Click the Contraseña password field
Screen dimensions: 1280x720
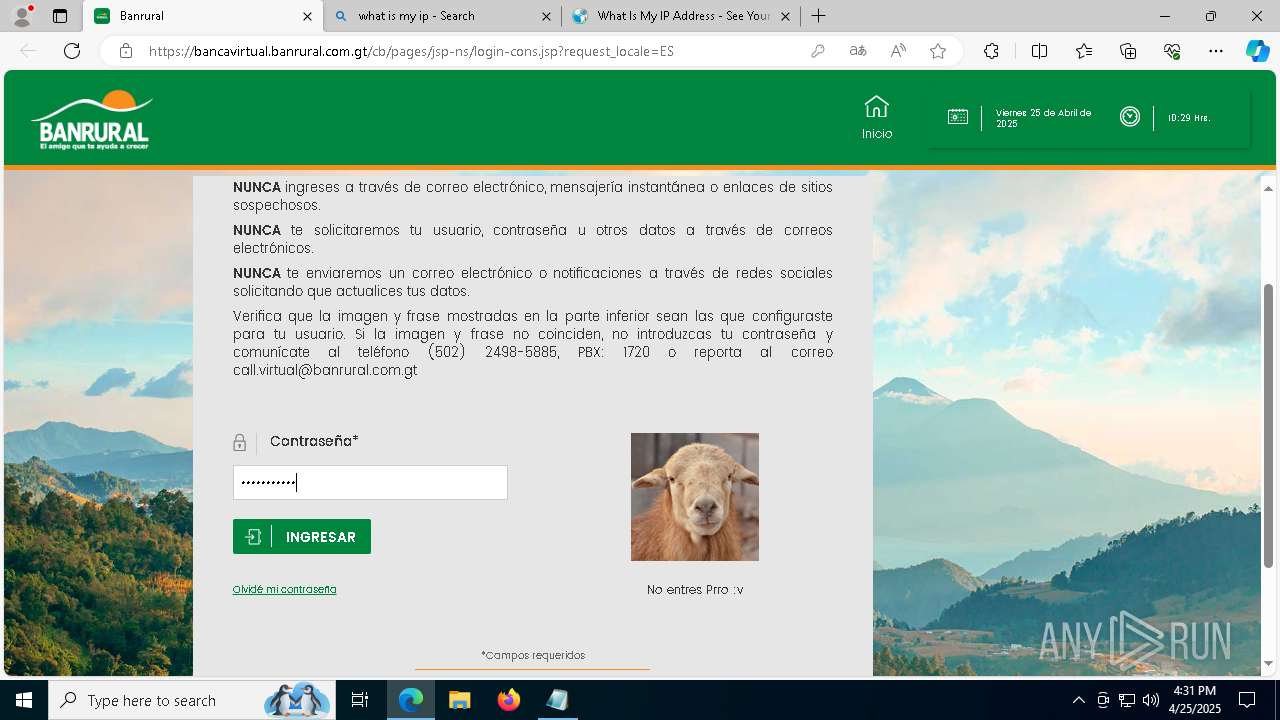point(370,482)
